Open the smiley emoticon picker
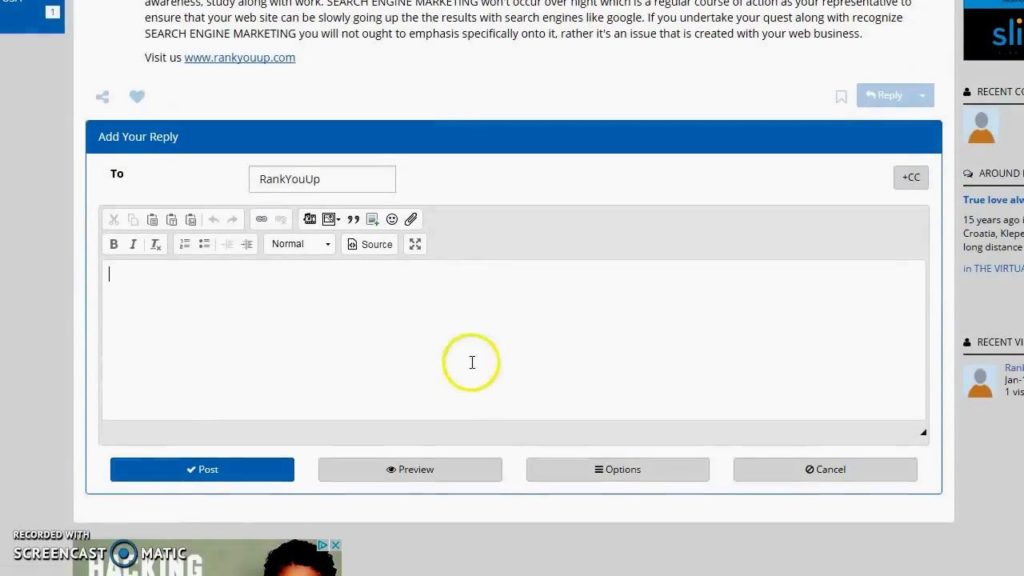Screen dimensions: 1024x576 [x=392, y=219]
